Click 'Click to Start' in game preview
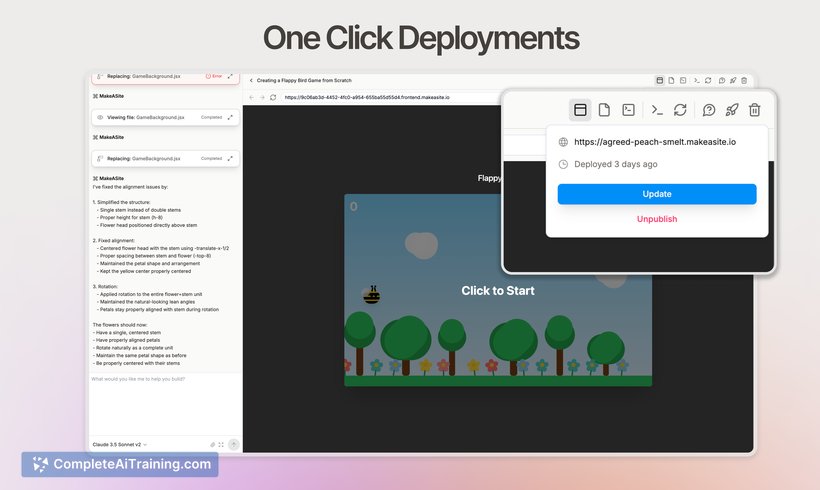The height and width of the screenshot is (490, 820). [498, 291]
